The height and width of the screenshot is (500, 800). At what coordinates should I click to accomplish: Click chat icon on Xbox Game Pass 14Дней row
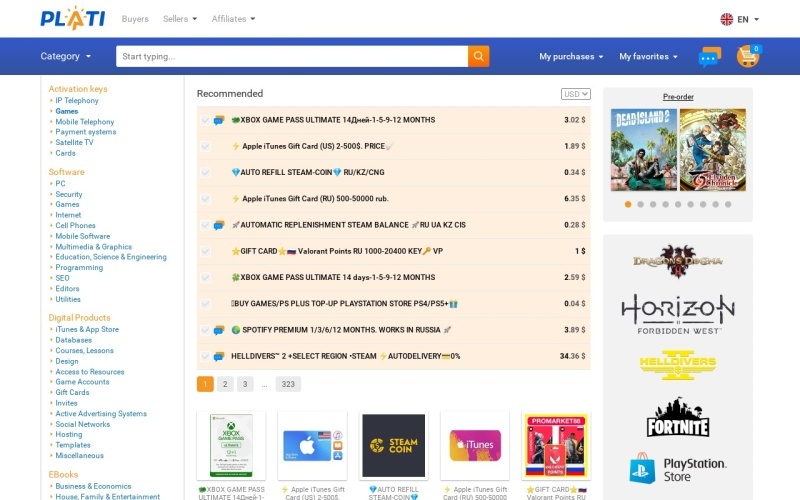[x=219, y=120]
